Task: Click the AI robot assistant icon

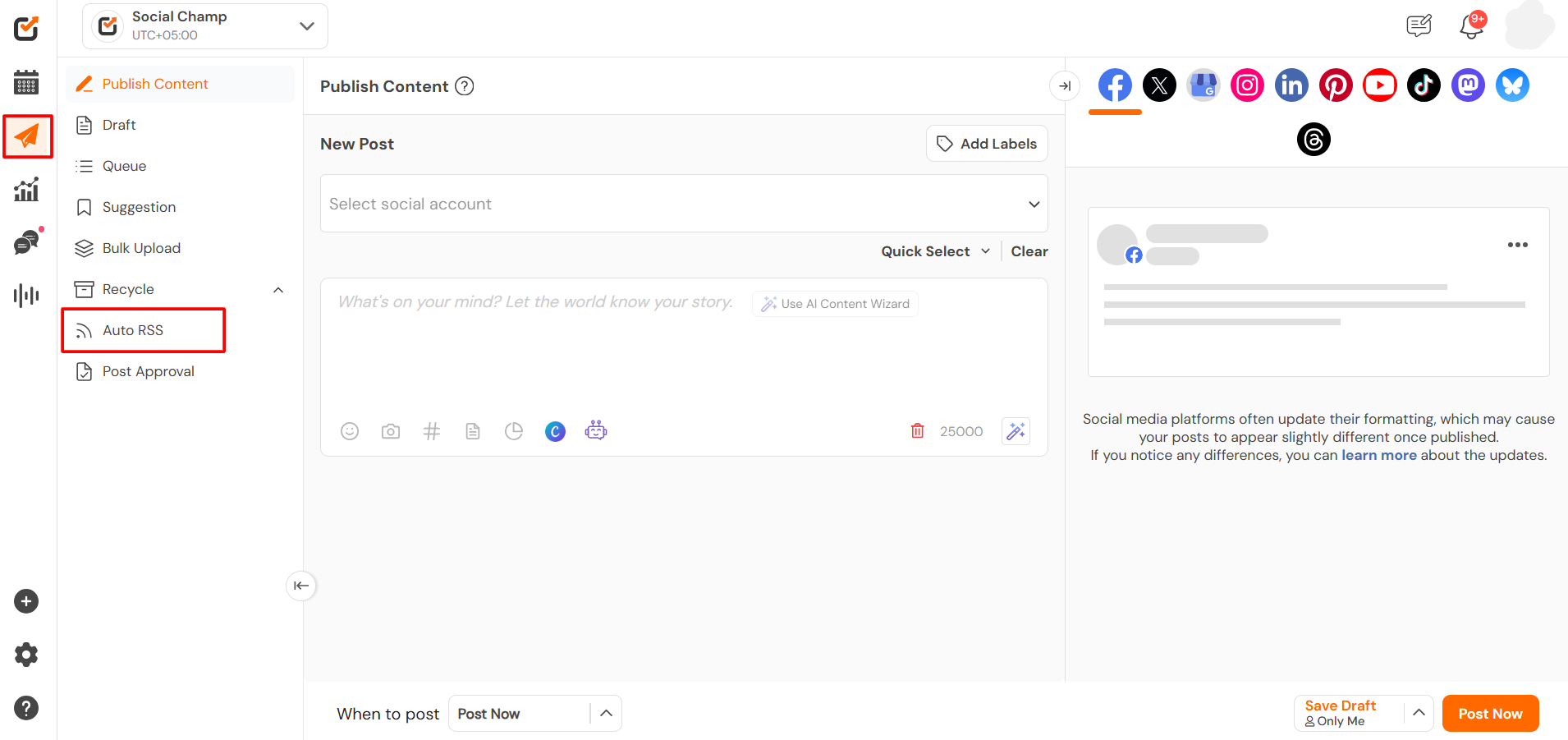Action: pyautogui.click(x=596, y=430)
